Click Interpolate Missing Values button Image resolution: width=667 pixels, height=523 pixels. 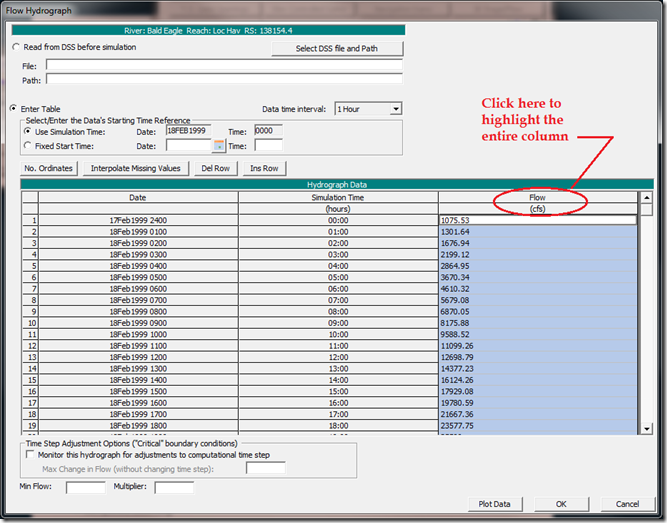(x=136, y=168)
